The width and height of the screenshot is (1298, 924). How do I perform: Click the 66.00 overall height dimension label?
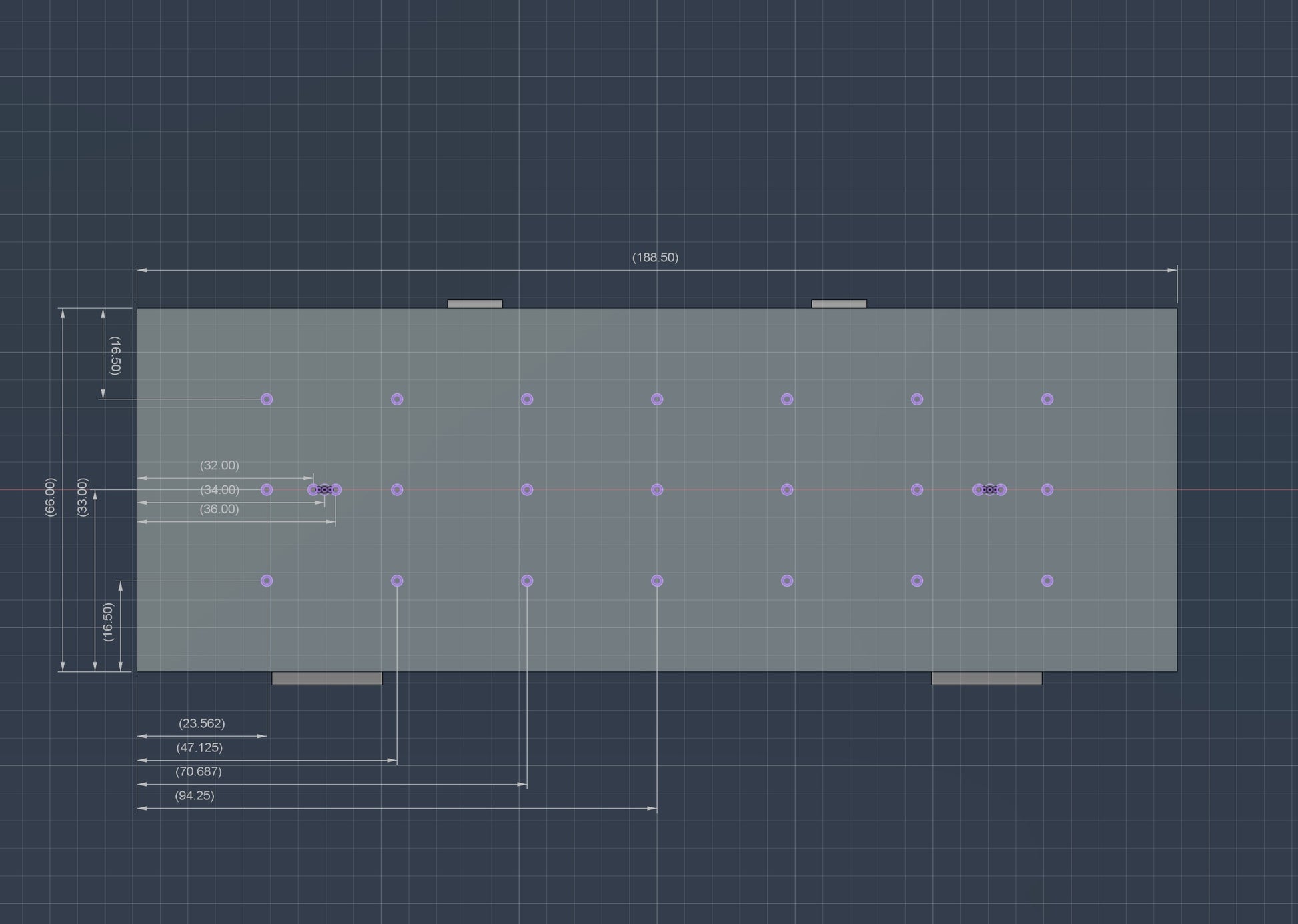tap(50, 497)
